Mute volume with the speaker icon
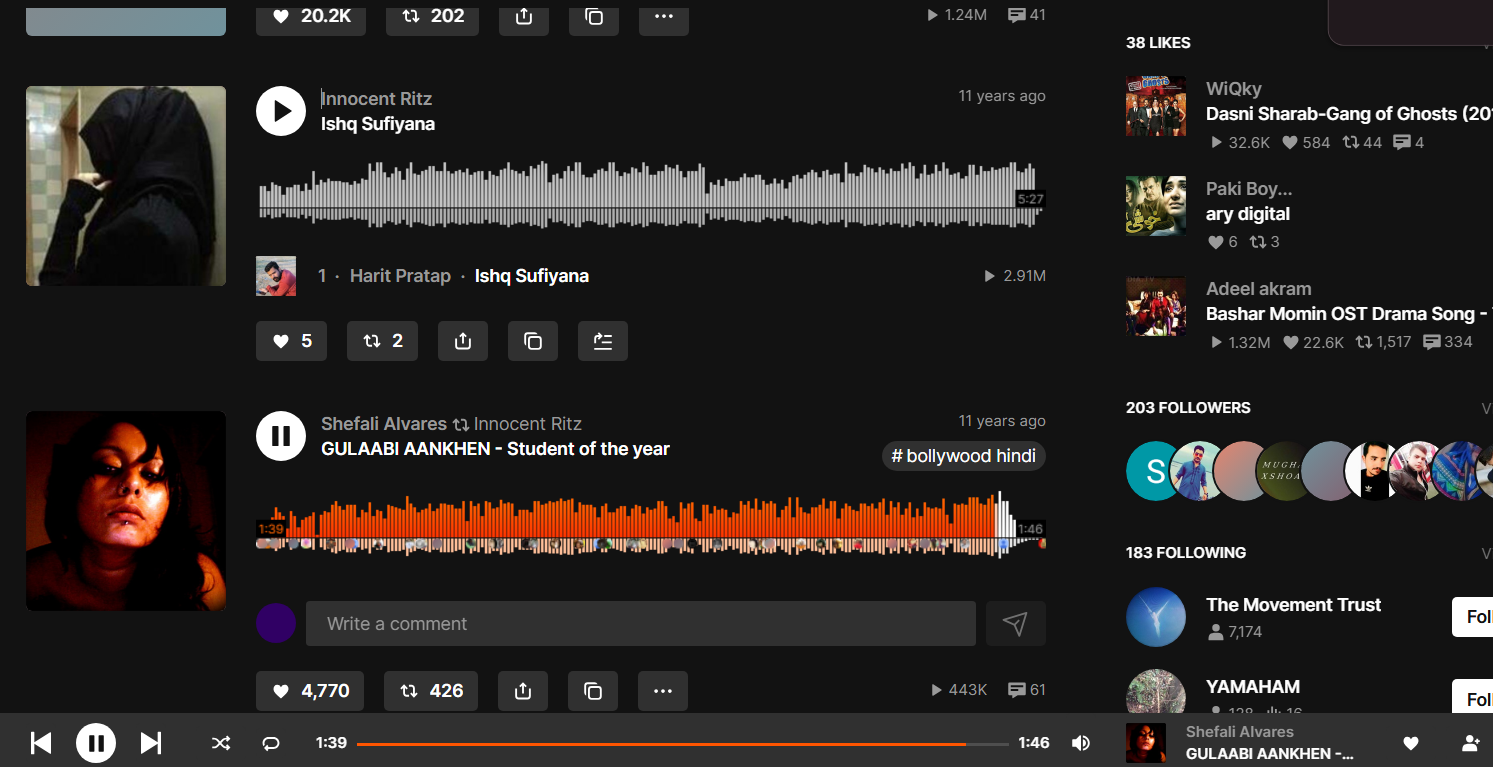 pos(1081,743)
